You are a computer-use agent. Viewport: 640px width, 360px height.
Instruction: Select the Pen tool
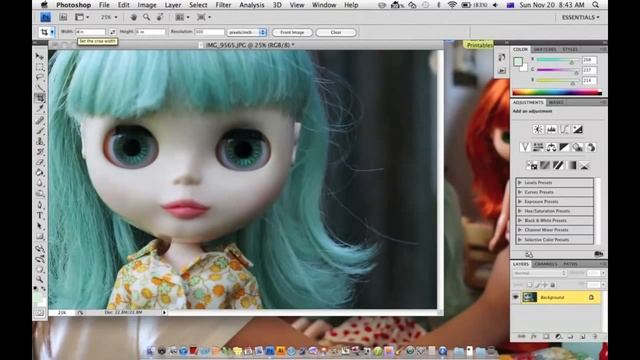[x=40, y=205]
